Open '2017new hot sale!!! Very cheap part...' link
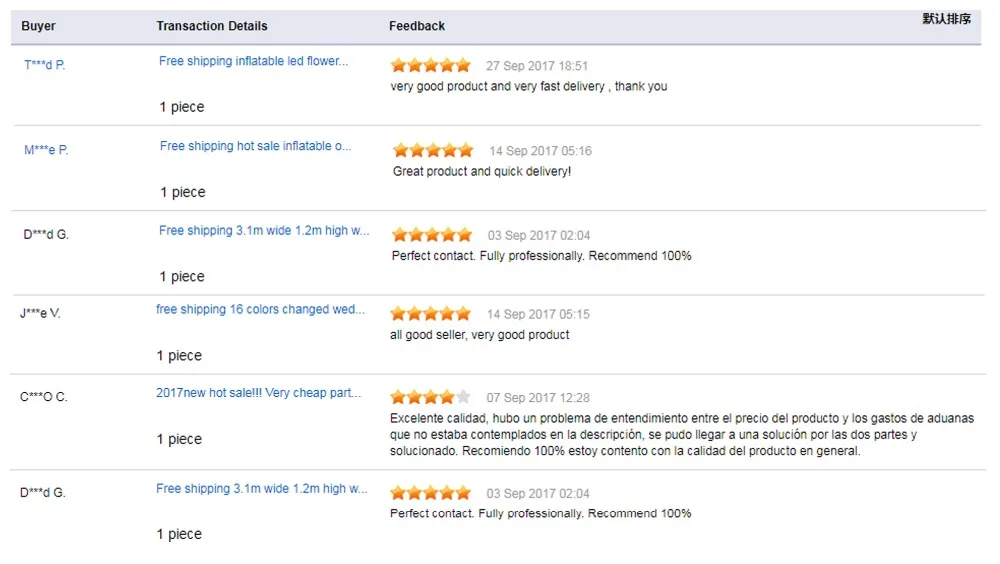This screenshot has width=1000, height=564. point(258,393)
